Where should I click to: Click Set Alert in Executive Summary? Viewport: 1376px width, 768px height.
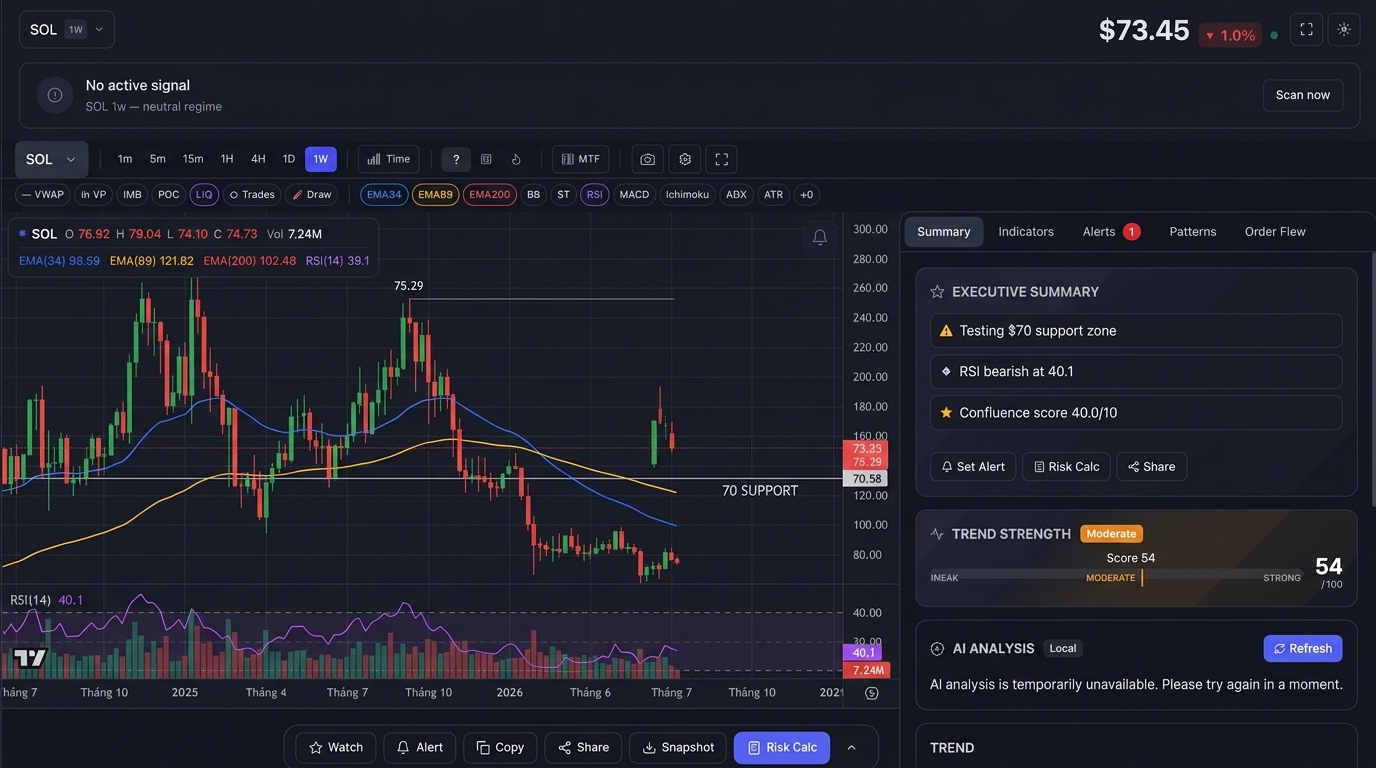coord(973,467)
